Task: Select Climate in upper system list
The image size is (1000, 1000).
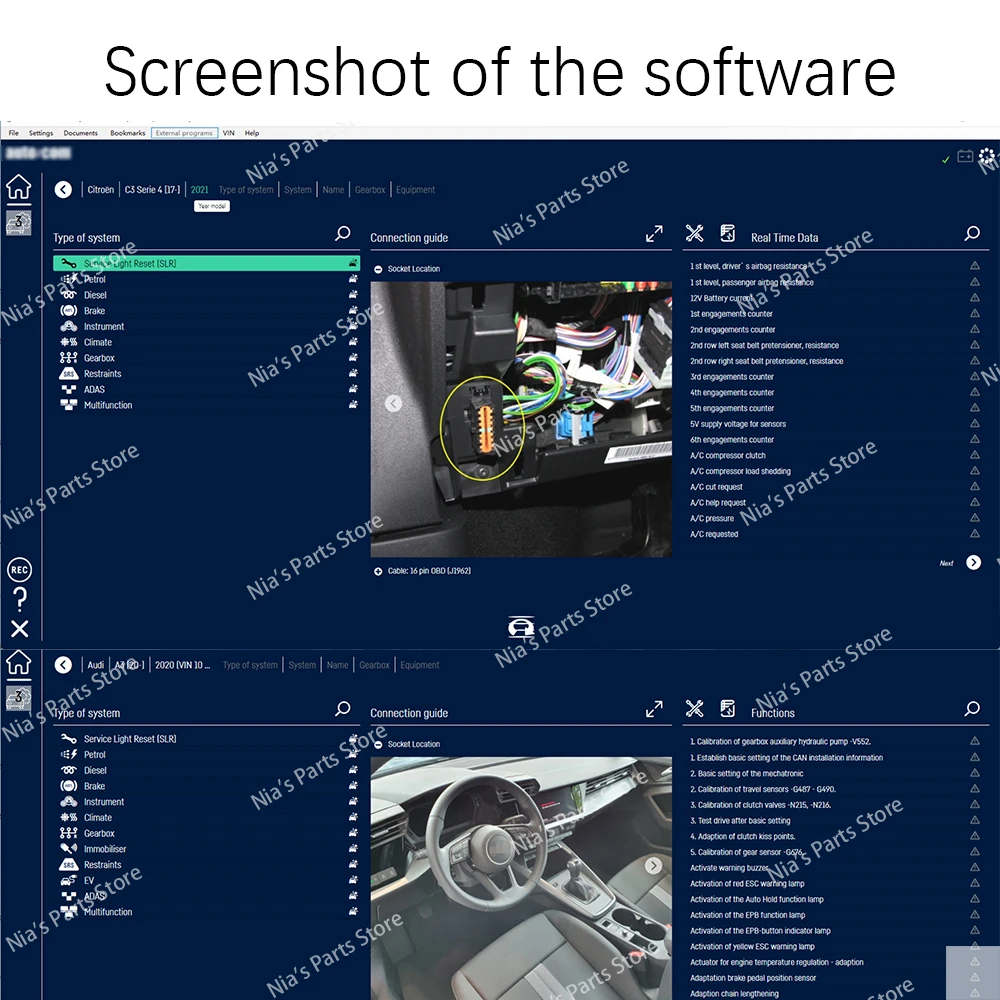Action: point(207,342)
